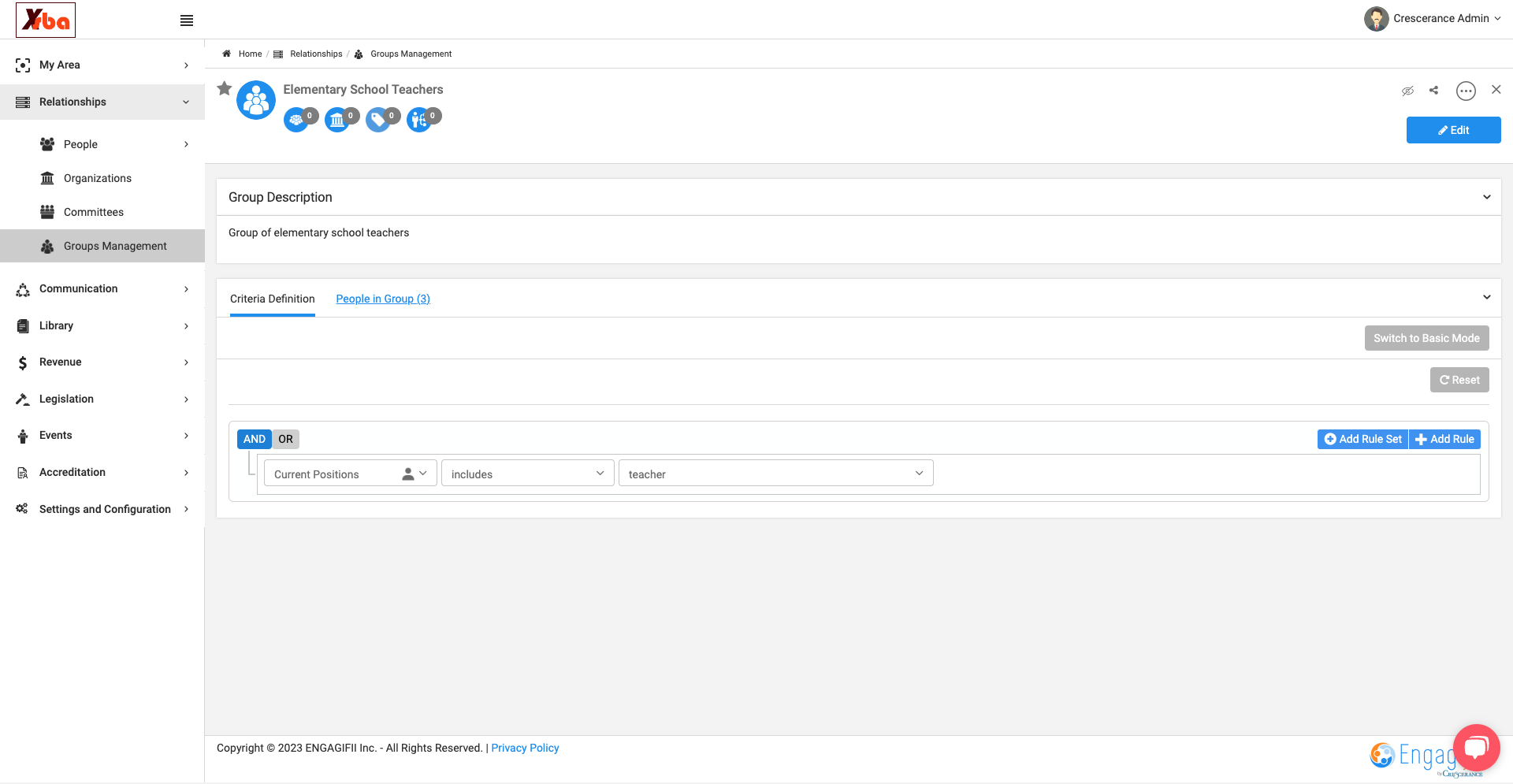Open the teacher value dropdown

tap(776, 474)
